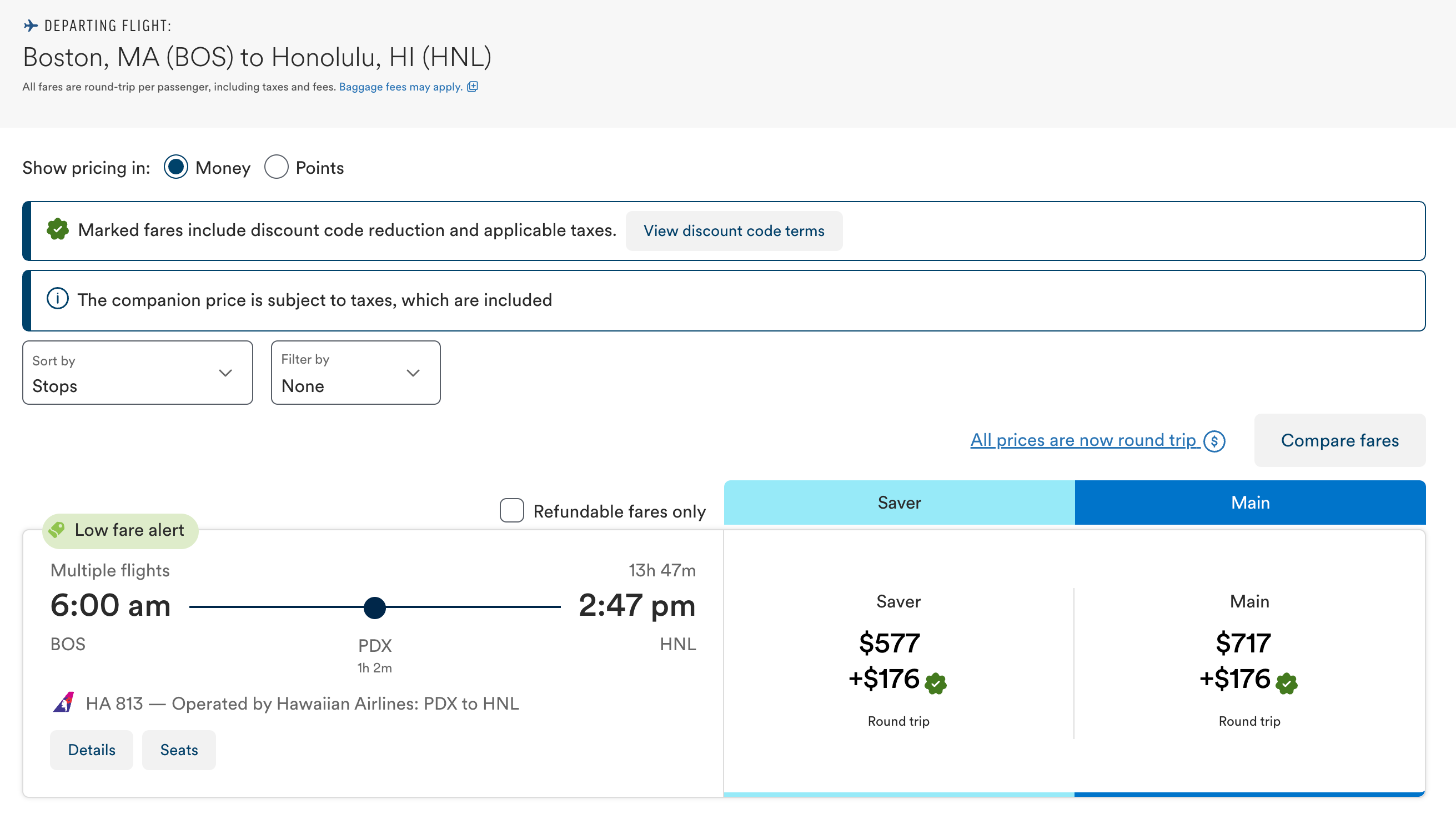This screenshot has height=814, width=1456.
Task: Click View discount code terms button
Action: point(734,231)
